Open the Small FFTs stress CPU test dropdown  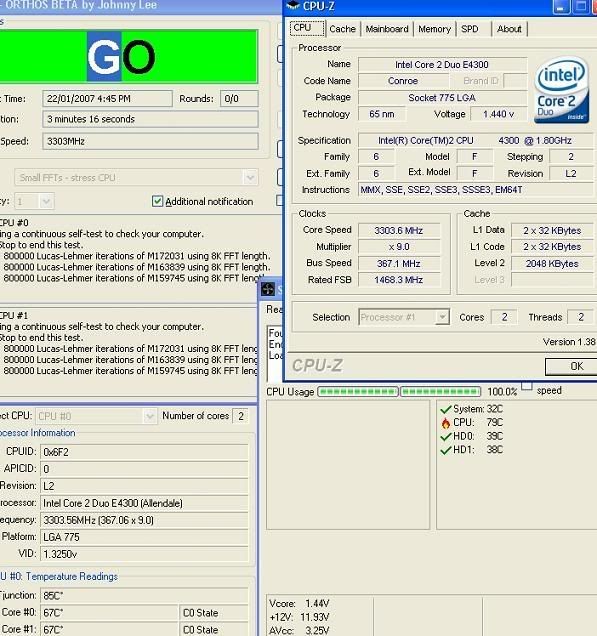click(136, 178)
